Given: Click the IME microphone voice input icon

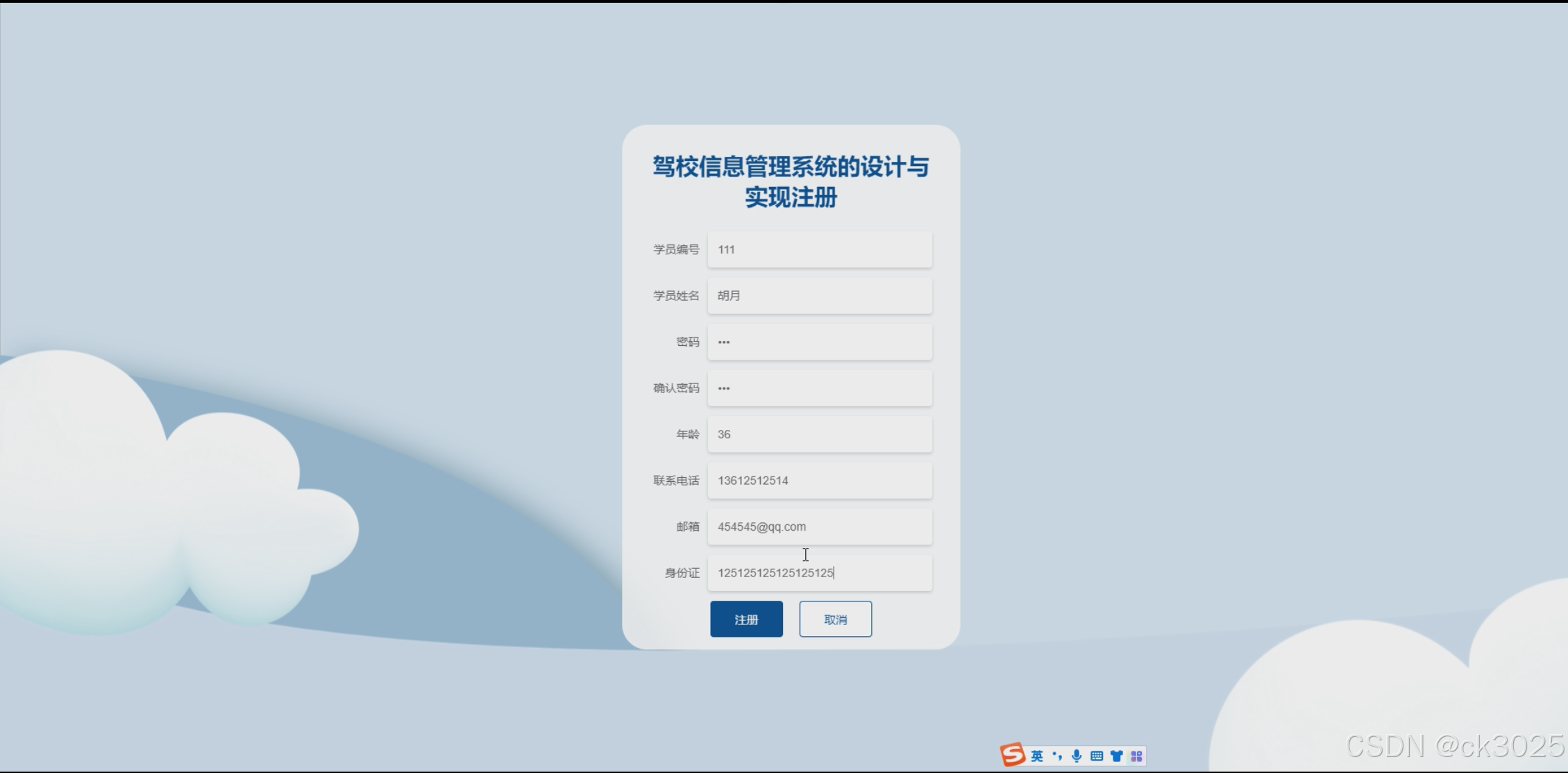Looking at the screenshot, I should [1077, 756].
